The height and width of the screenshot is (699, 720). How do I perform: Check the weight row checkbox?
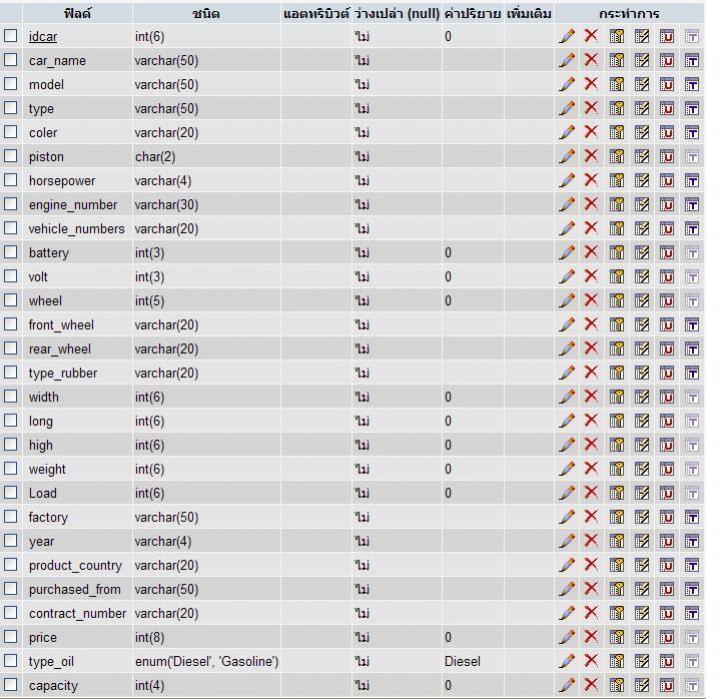11,468
